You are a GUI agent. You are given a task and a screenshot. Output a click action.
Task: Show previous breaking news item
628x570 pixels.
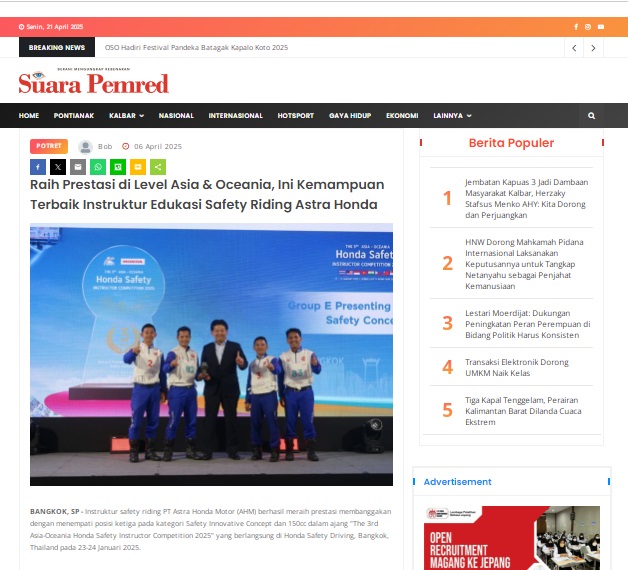point(574,48)
